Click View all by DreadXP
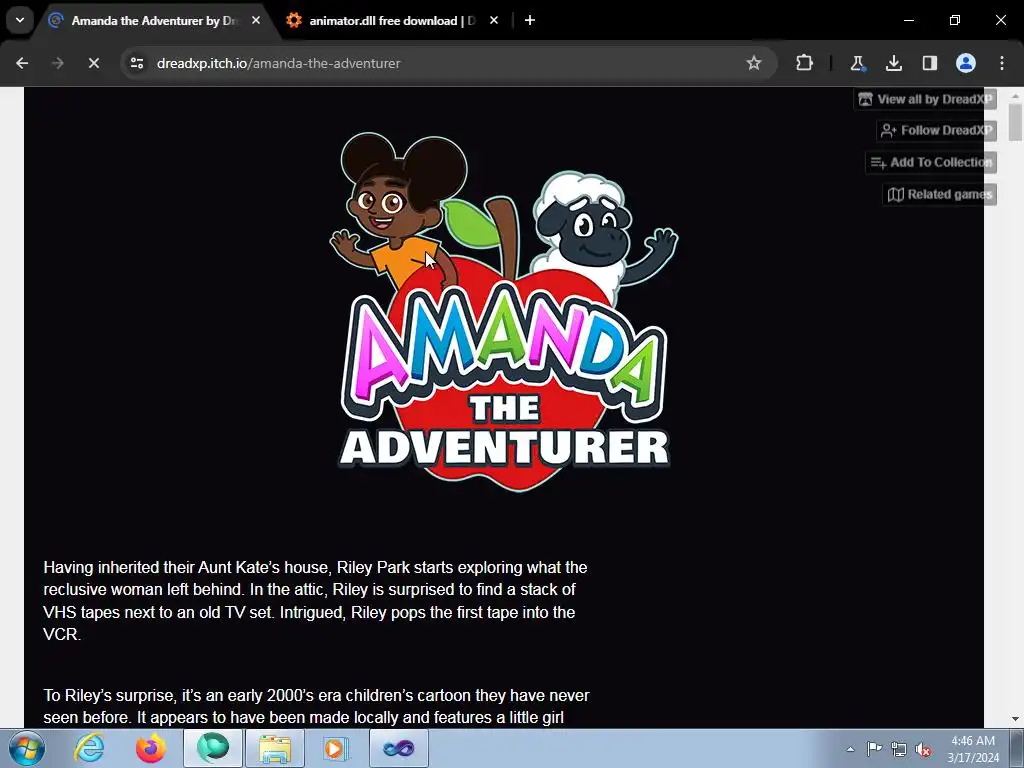The width and height of the screenshot is (1024, 768). click(x=925, y=99)
